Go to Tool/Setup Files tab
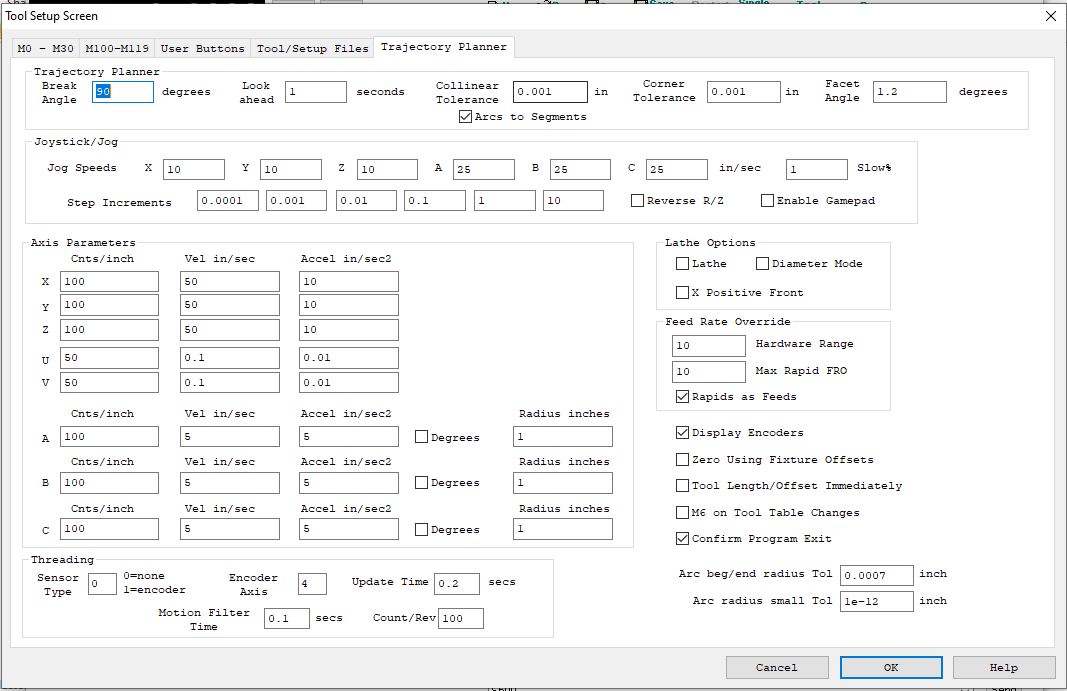The image size is (1067, 691). pos(312,48)
